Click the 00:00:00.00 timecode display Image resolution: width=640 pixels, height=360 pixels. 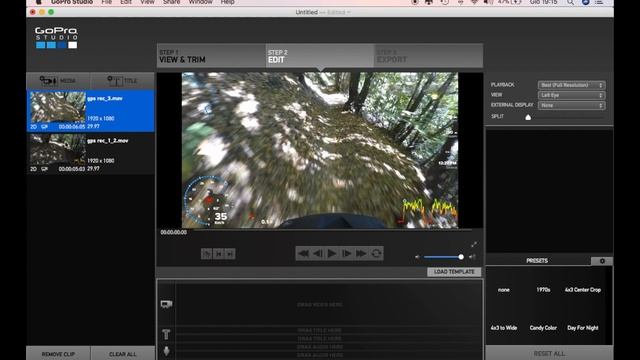pos(174,232)
